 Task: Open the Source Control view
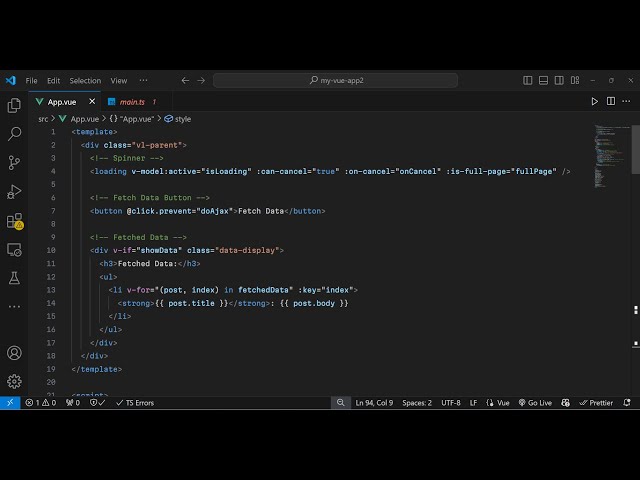tap(14, 162)
